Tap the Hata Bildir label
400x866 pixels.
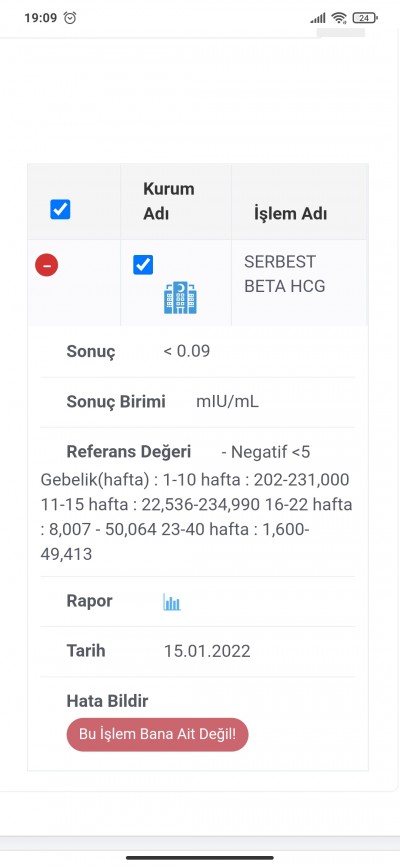107,701
